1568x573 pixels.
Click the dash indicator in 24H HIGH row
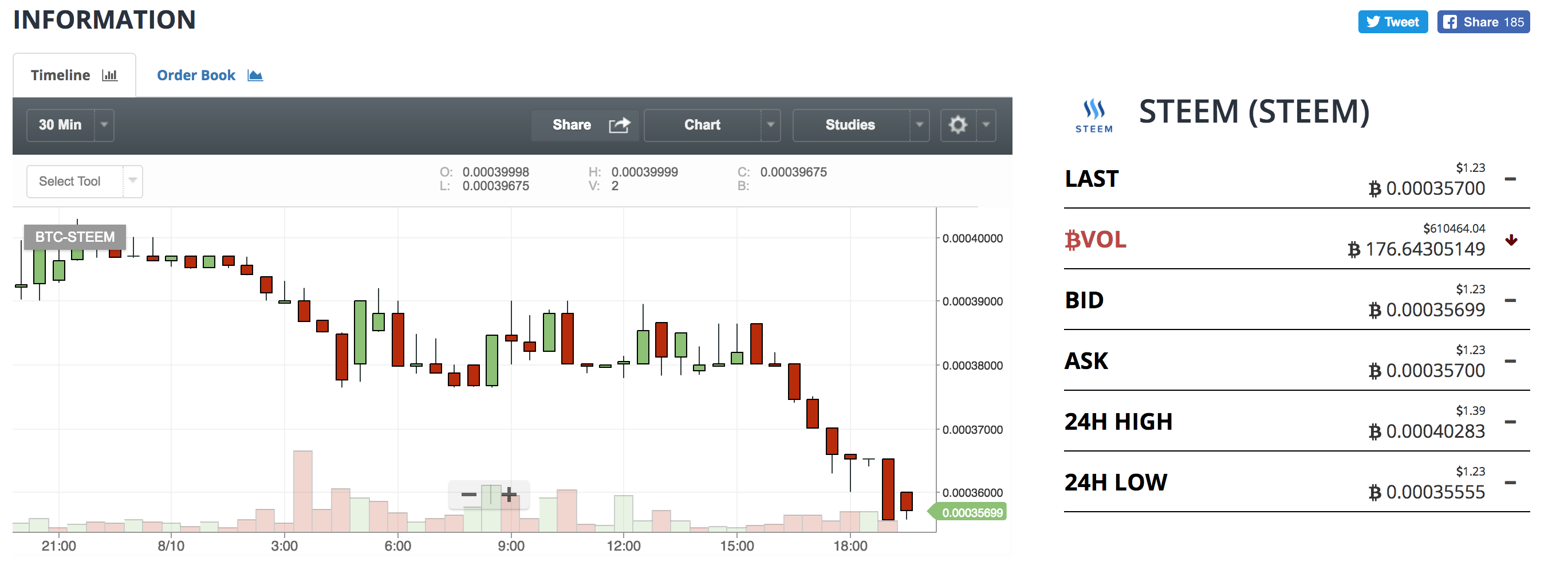click(1510, 421)
